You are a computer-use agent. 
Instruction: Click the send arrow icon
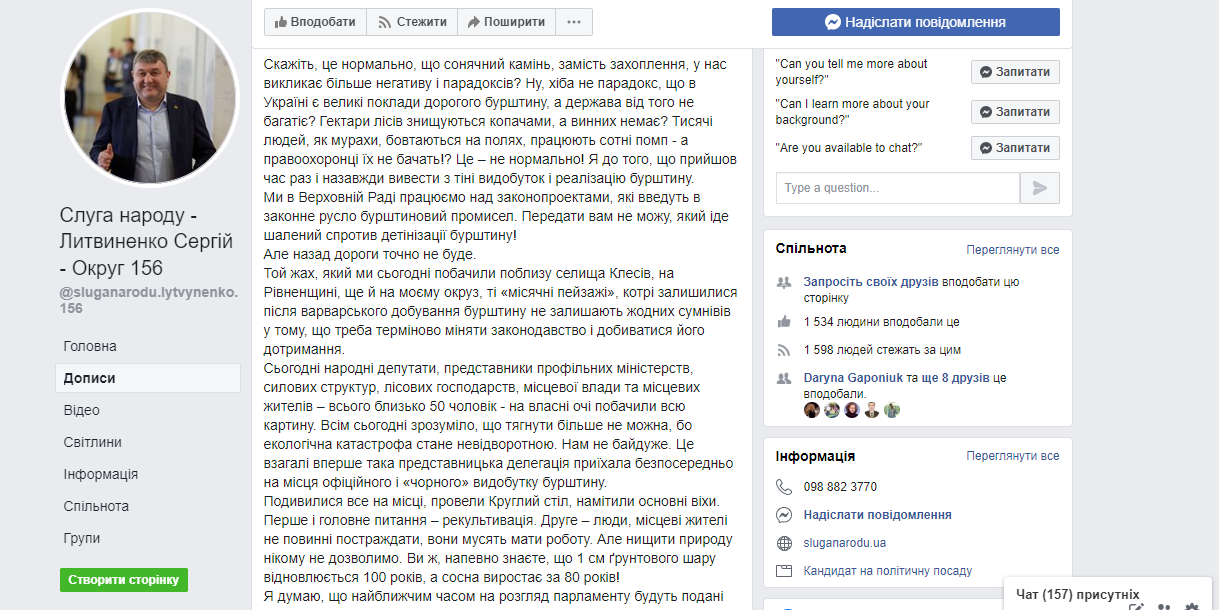point(1040,188)
